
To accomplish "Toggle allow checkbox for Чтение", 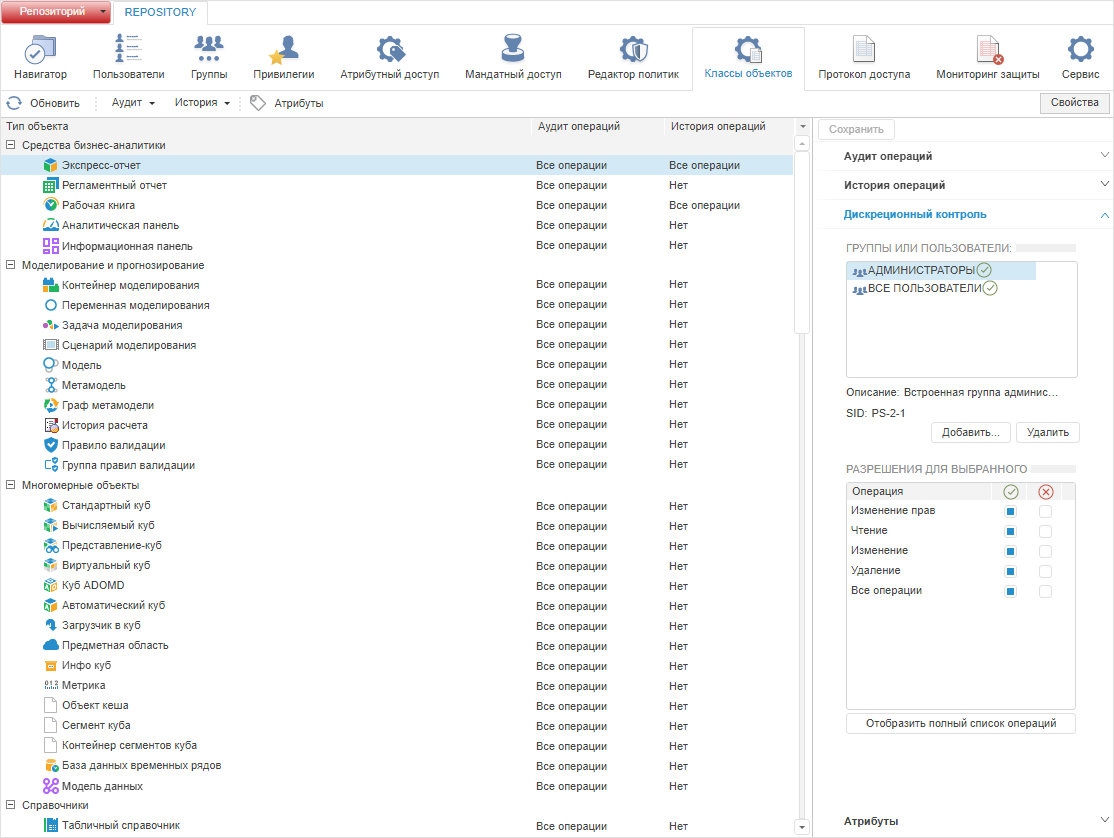I will (1011, 531).
